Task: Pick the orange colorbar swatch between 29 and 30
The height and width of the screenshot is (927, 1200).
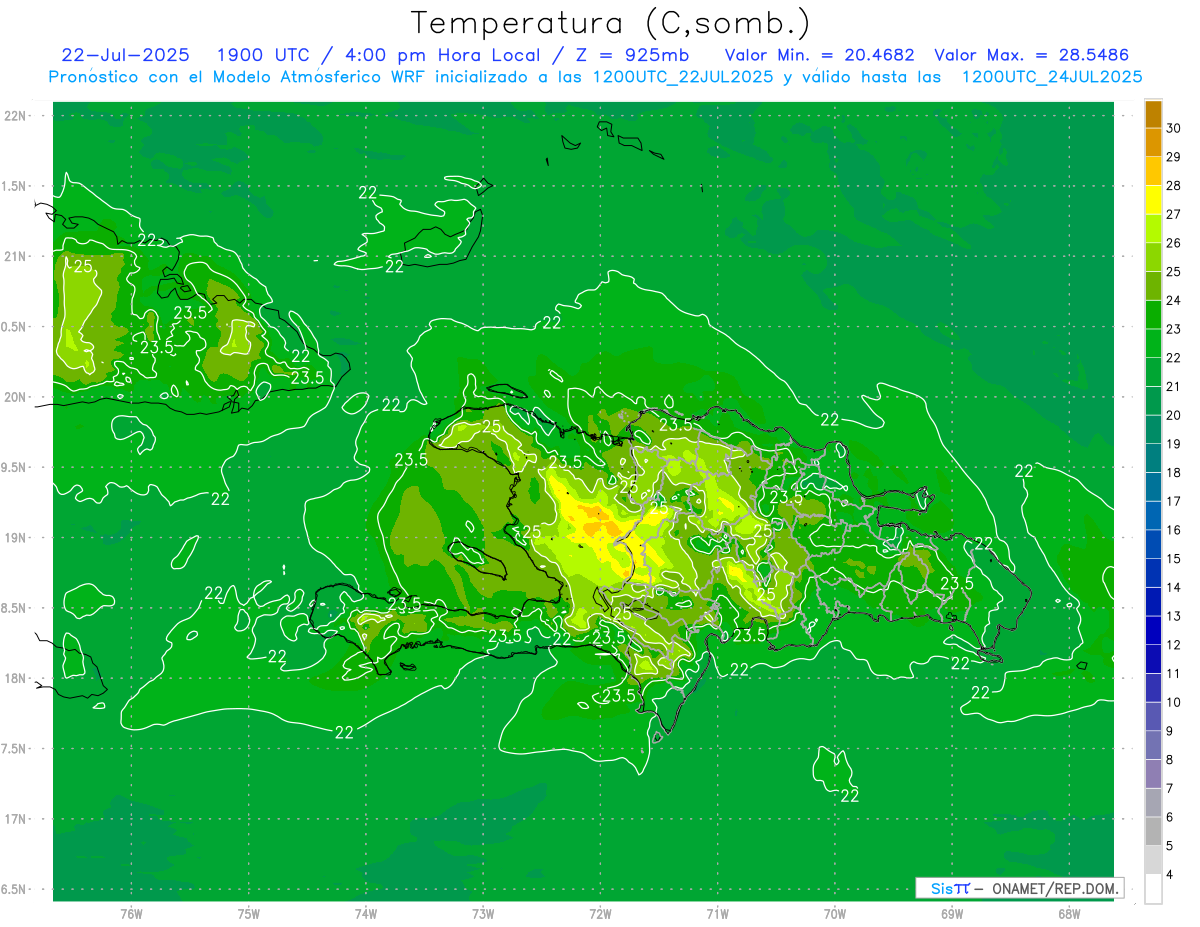Action: [1153, 142]
